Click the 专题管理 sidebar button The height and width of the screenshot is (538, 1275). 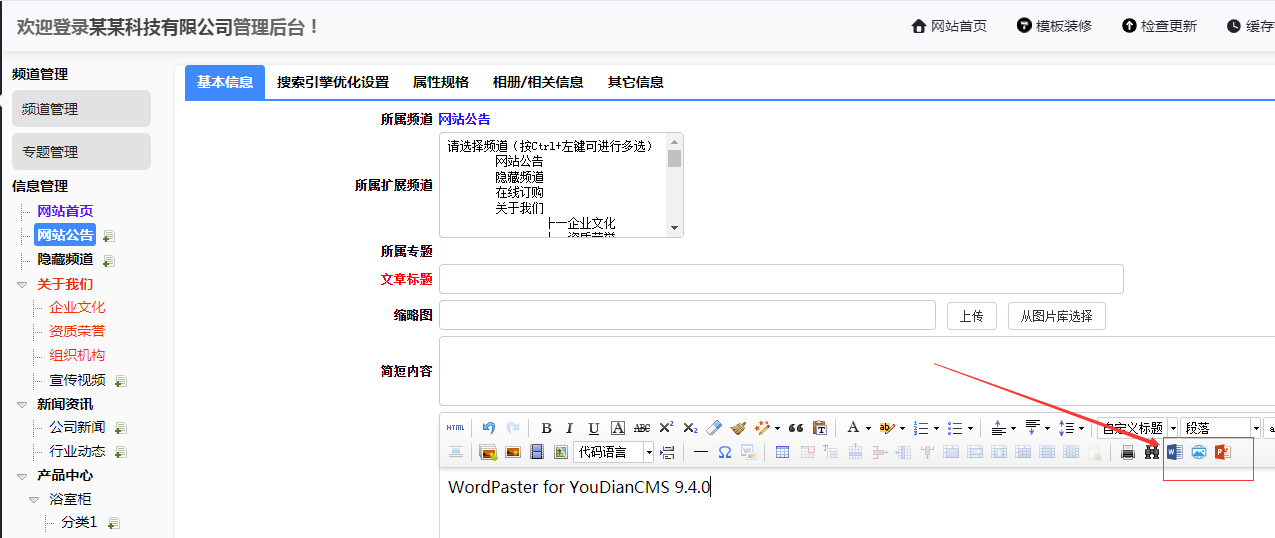click(81, 152)
